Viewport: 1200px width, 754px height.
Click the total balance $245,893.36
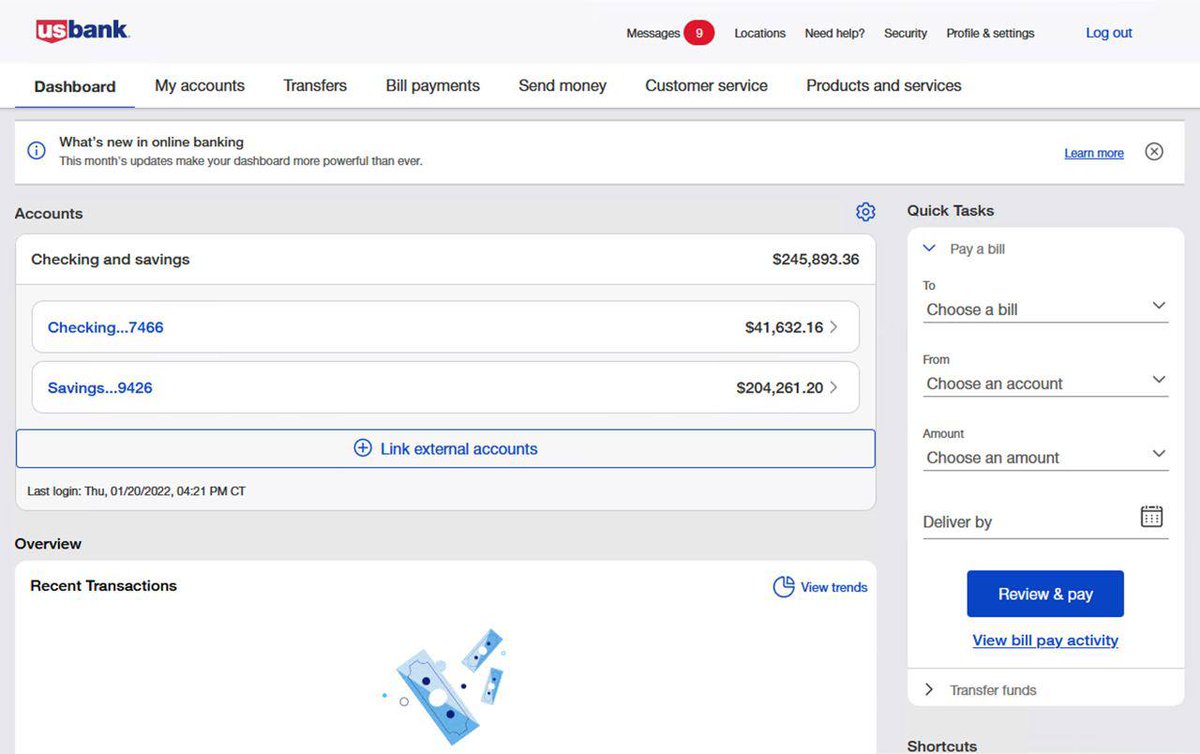[x=816, y=259]
